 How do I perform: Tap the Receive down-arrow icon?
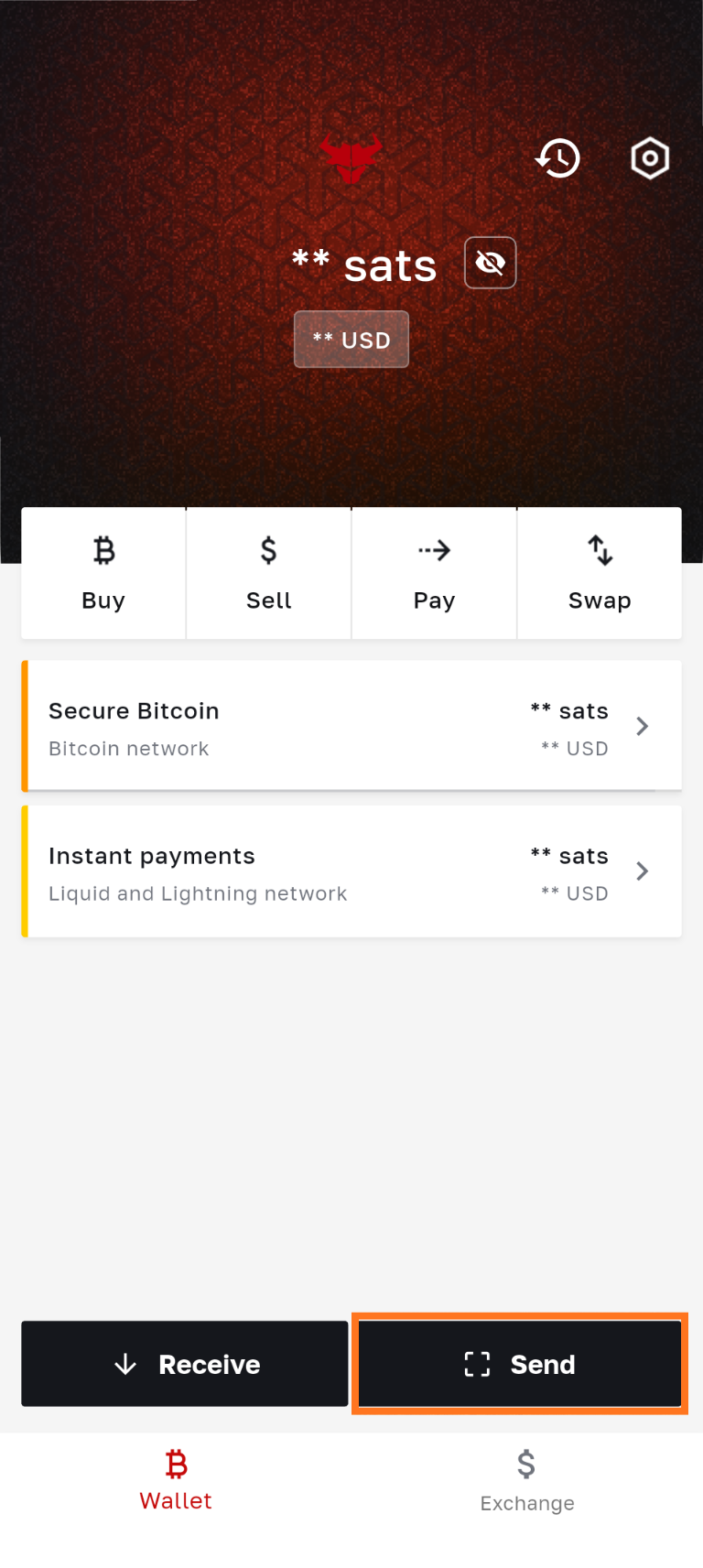click(125, 1365)
